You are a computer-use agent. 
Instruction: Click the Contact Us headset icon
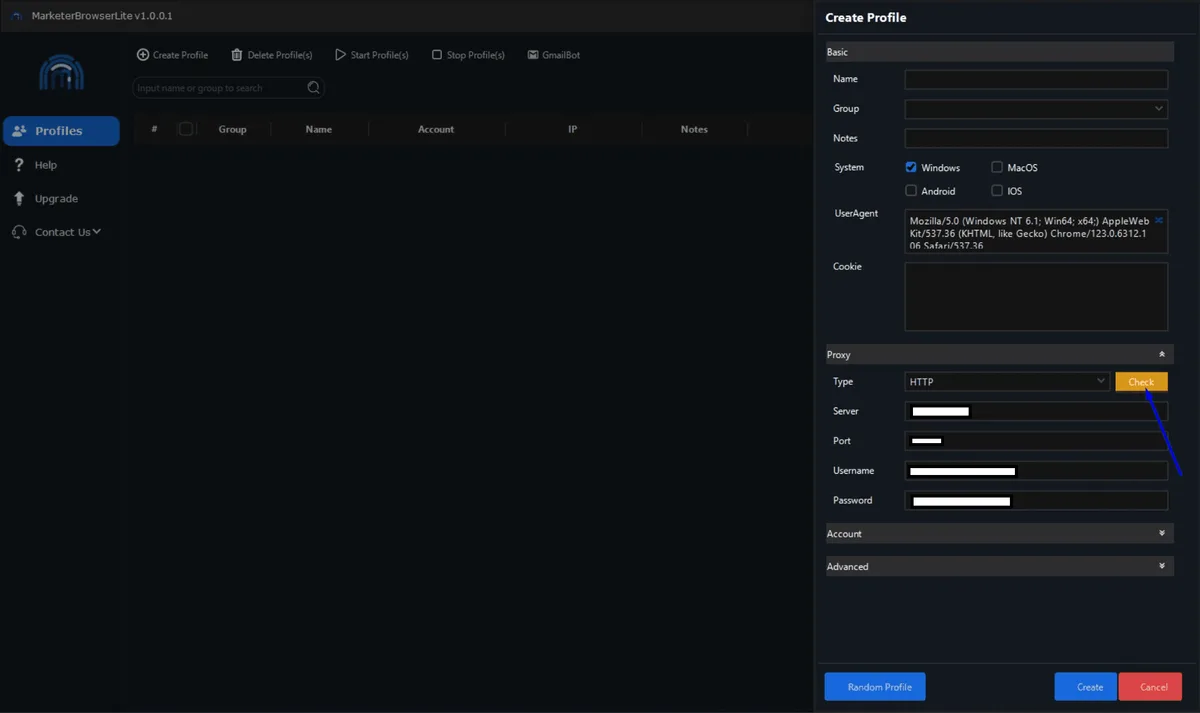point(19,232)
